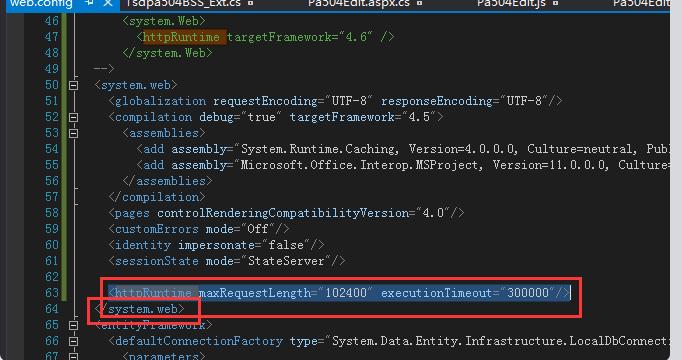Collapse the assemblies block at line 53
This screenshot has width=682, height=360.
point(74,133)
